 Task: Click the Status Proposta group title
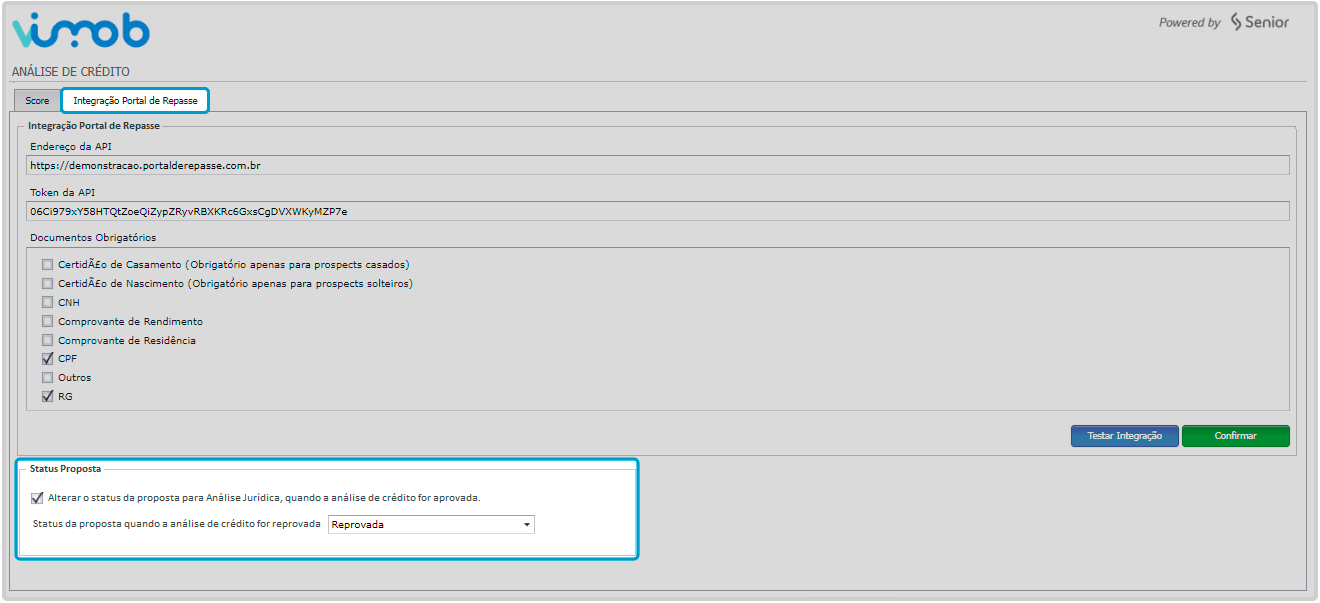click(x=65, y=468)
